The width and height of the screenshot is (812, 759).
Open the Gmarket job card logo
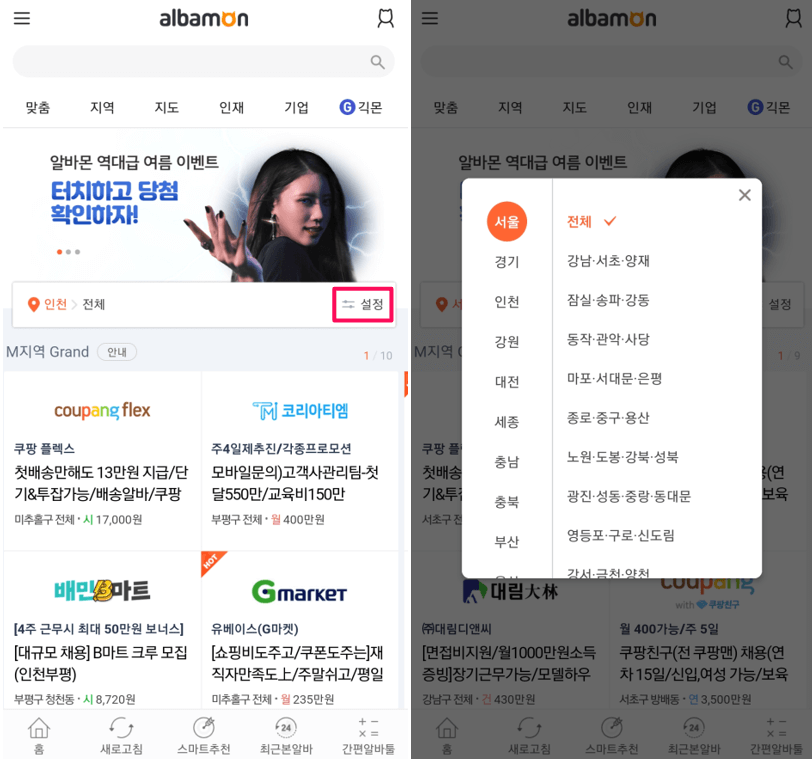pos(299,592)
